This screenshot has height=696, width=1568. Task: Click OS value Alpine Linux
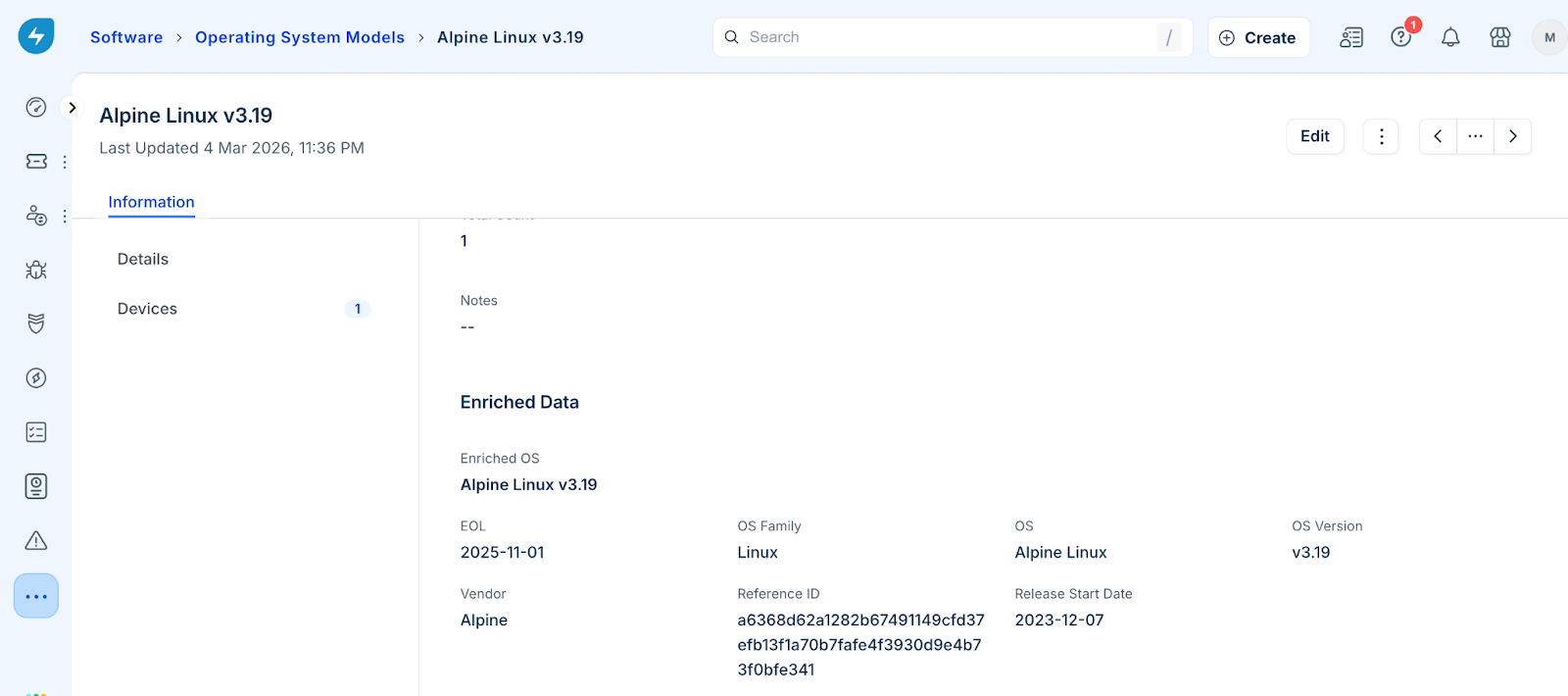click(x=1060, y=552)
